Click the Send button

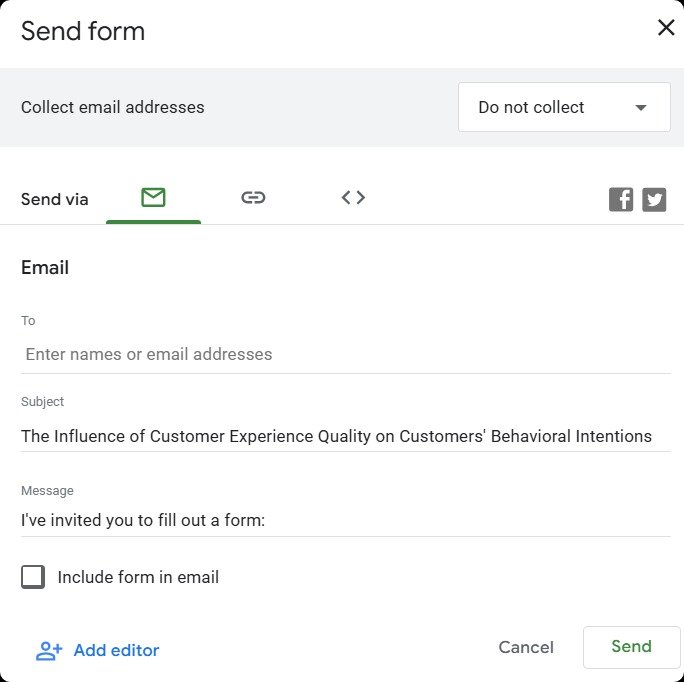631,647
